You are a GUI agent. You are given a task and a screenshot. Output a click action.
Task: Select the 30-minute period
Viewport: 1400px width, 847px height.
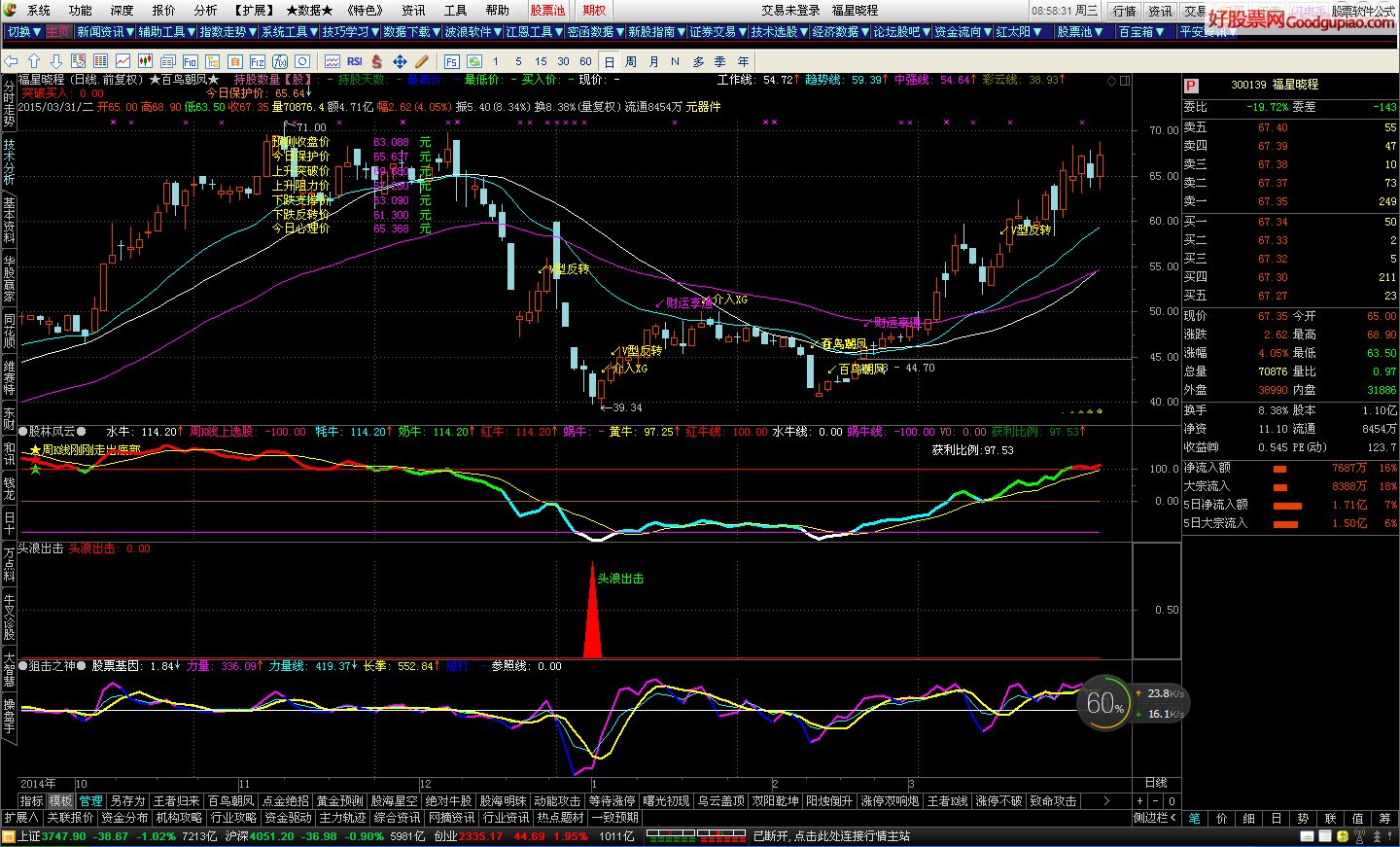click(x=563, y=61)
